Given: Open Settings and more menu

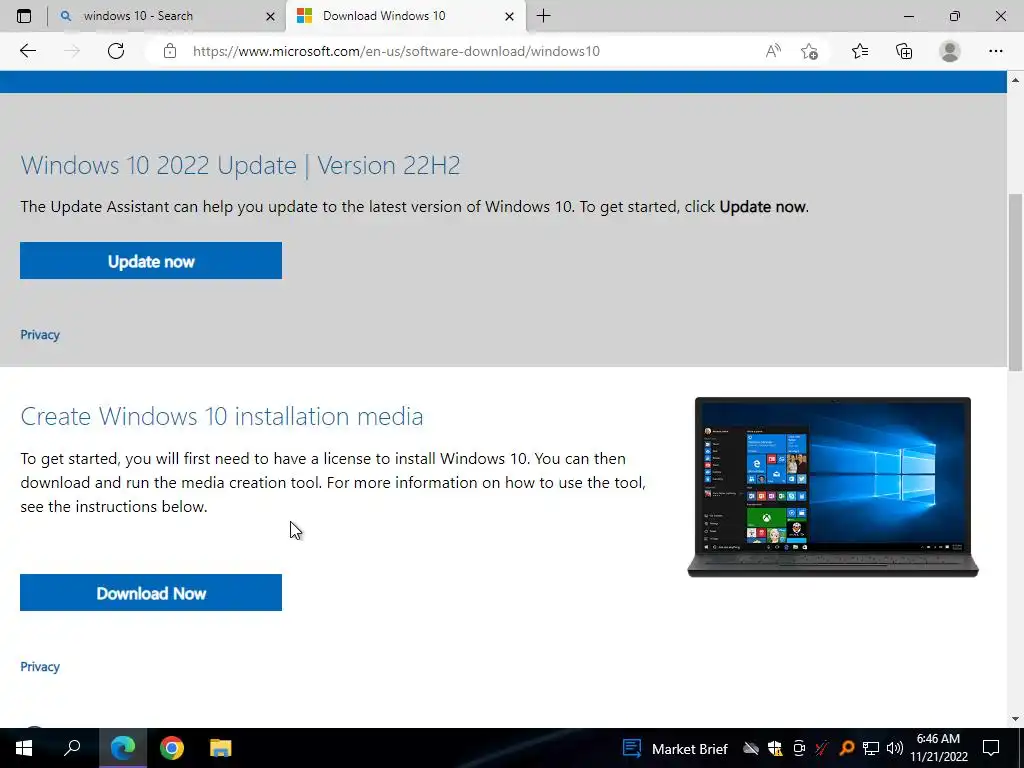Looking at the screenshot, I should click(995, 51).
